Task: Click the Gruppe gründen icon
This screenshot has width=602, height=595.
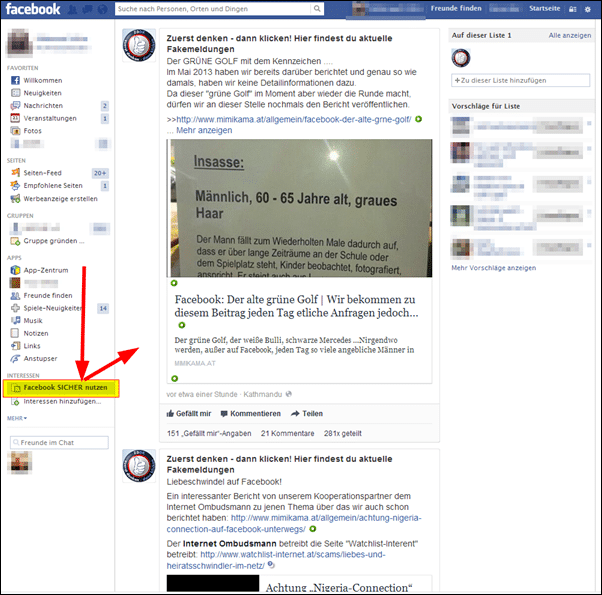Action: tap(15, 241)
